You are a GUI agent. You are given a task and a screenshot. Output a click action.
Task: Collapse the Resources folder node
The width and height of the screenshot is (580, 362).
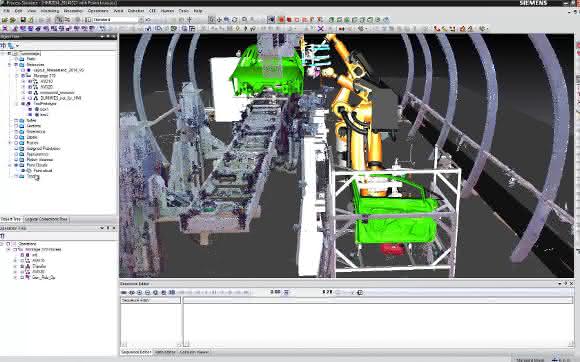[10, 64]
